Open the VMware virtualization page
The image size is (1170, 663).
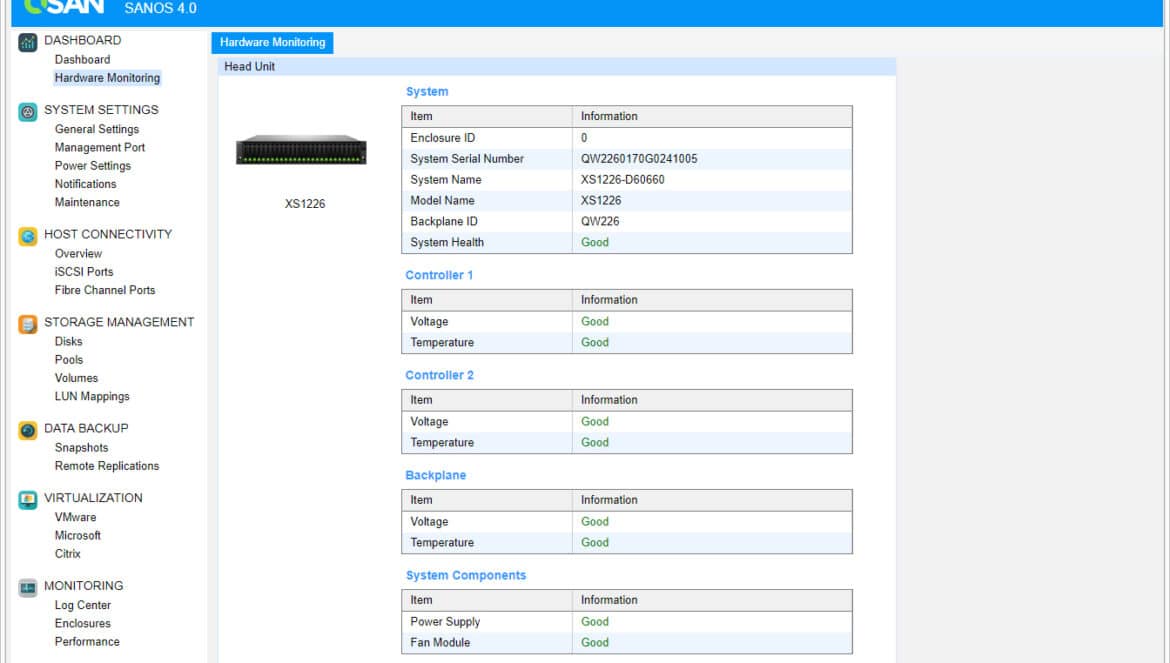pos(75,518)
